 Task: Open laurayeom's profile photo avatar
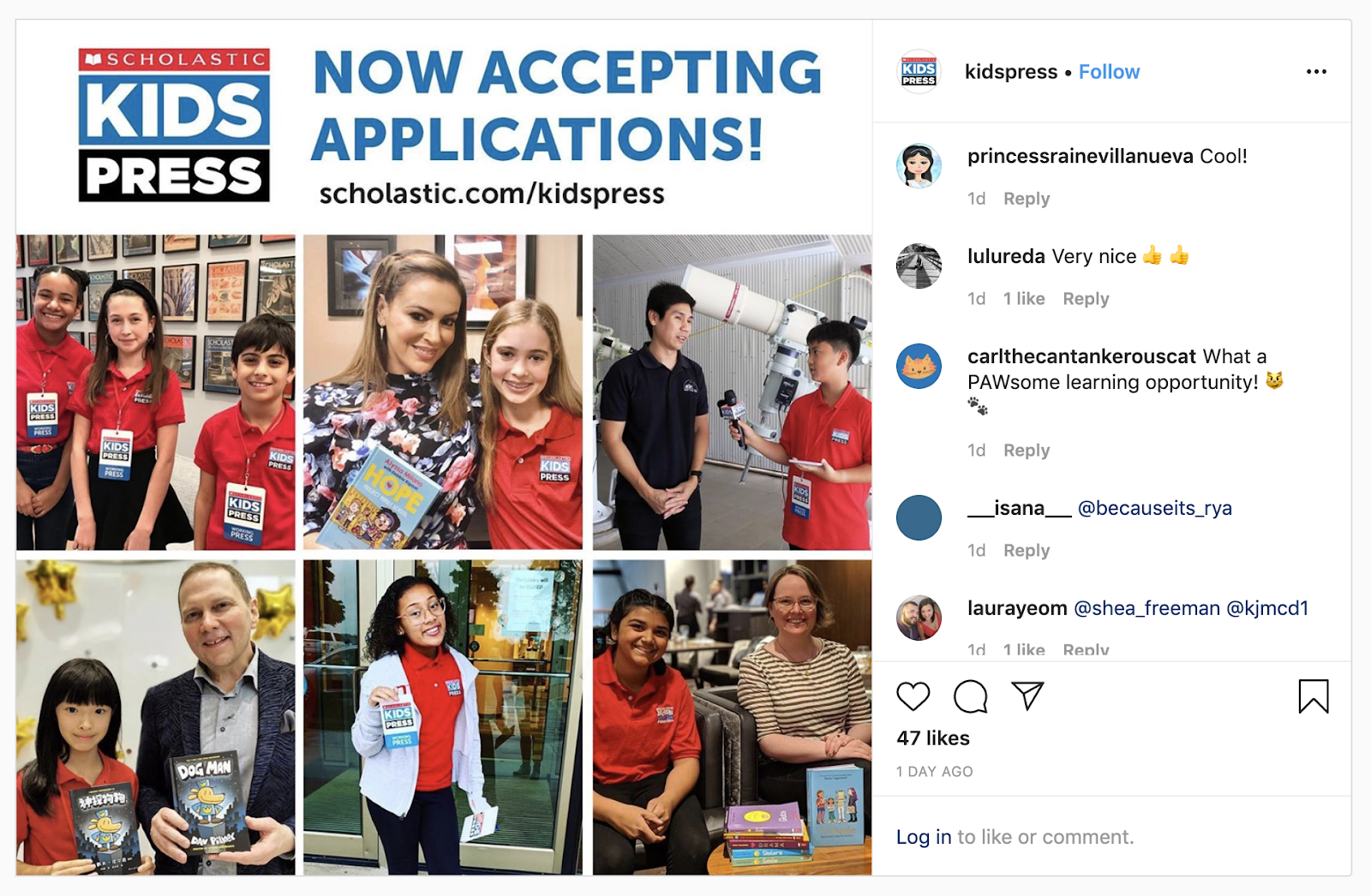(x=919, y=618)
